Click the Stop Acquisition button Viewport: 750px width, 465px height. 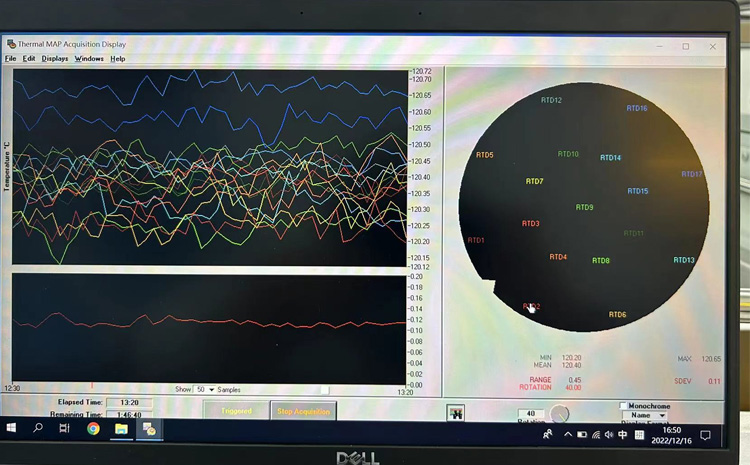303,411
